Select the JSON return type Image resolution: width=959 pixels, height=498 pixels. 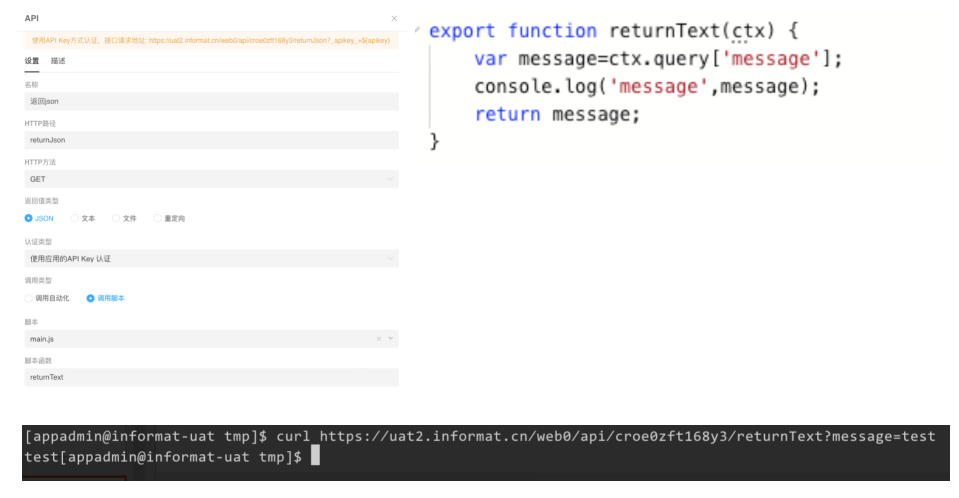tap(29, 218)
